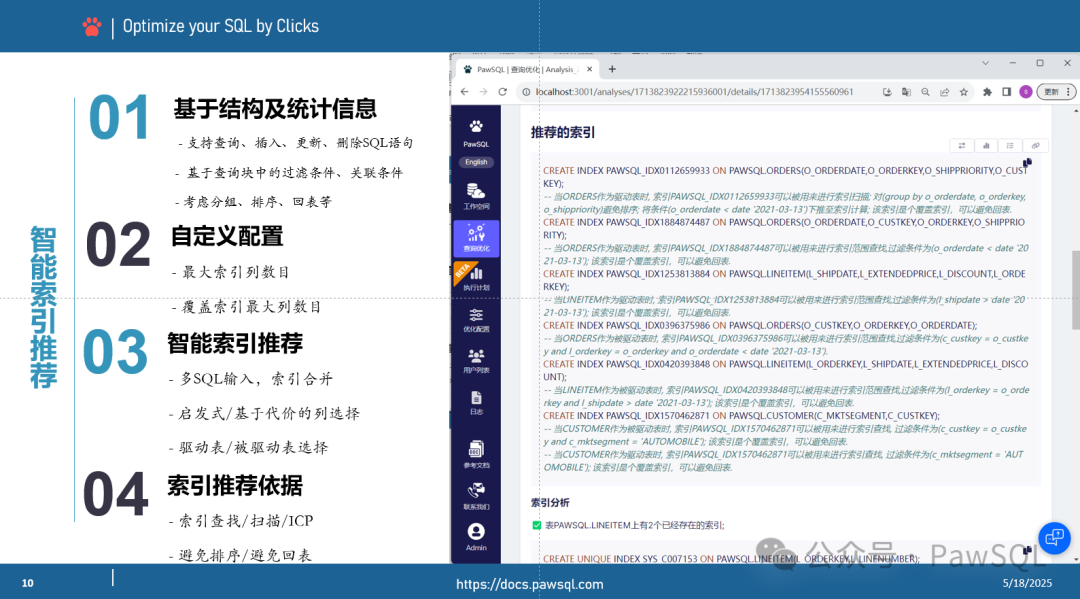Viewport: 1080px width, 599px height.
Task: Open the 优化配置 settings sidebar item
Action: coord(476,320)
